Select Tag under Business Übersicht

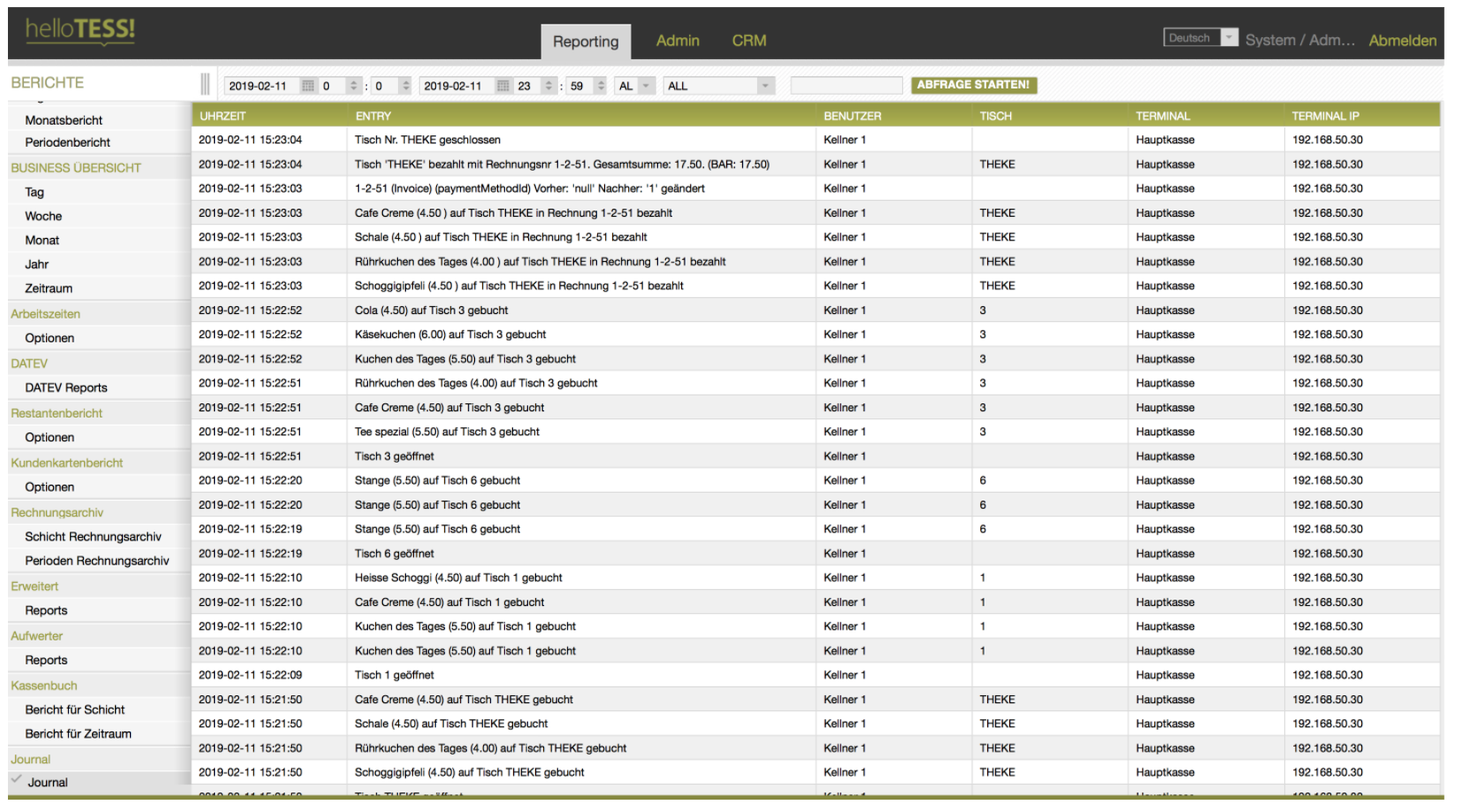tap(34, 192)
